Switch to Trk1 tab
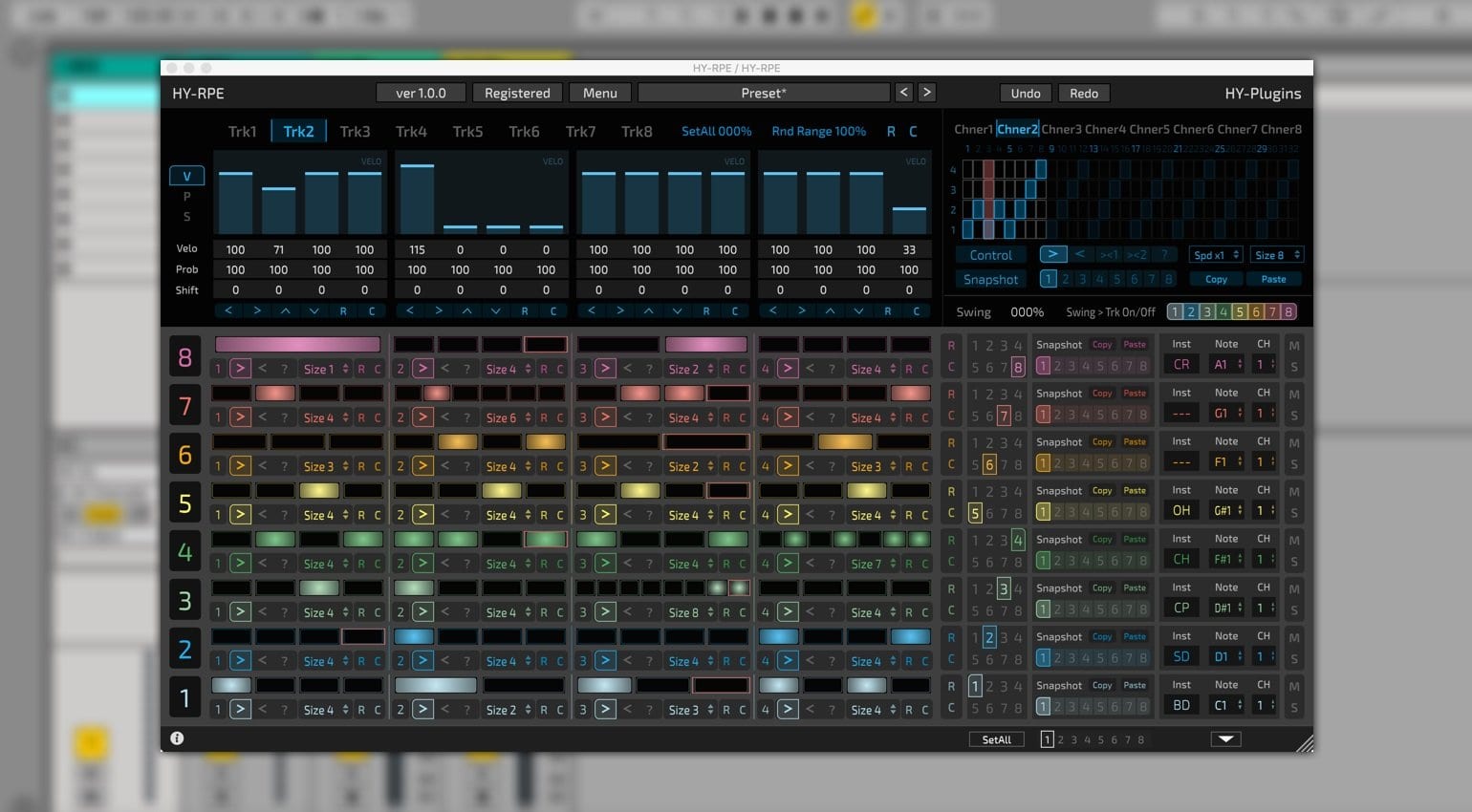1472x812 pixels. [242, 131]
